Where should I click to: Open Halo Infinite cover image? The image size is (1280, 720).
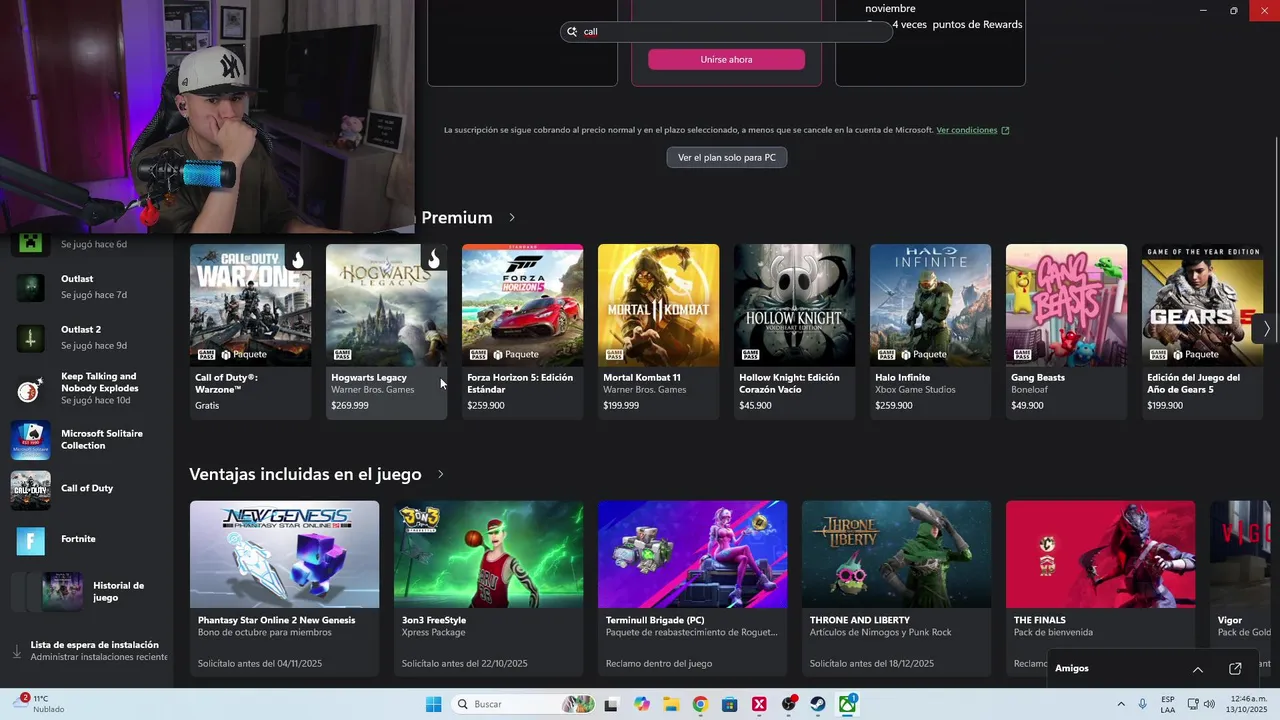[x=931, y=305]
